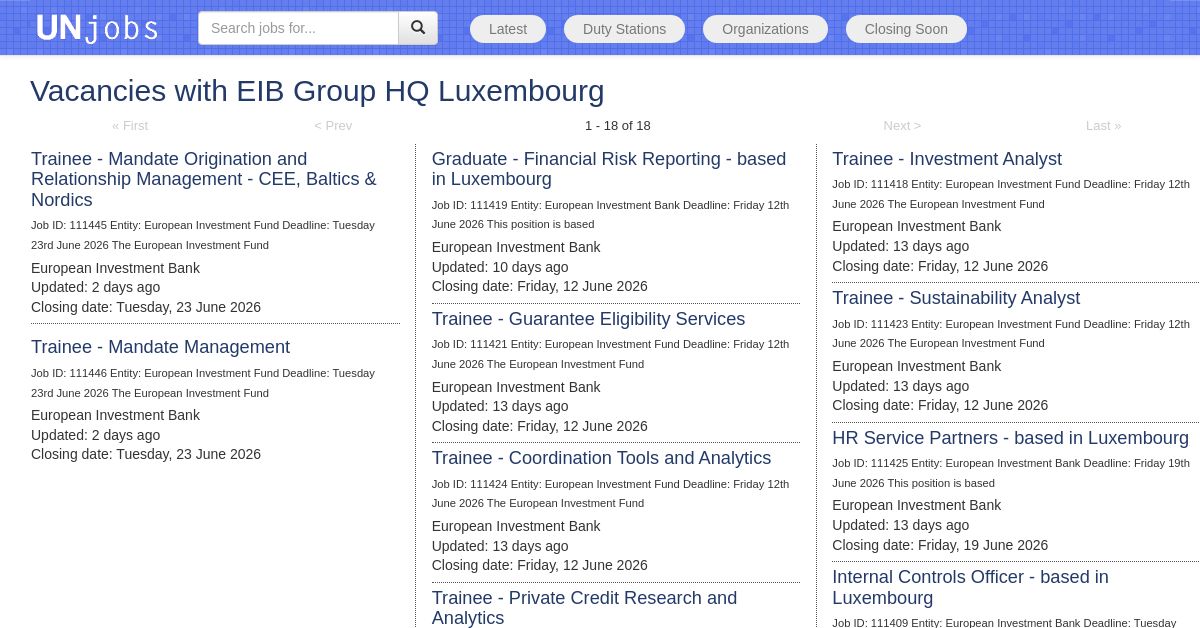The height and width of the screenshot is (628, 1200).
Task: Select Closing date under Coordination Tools and Analytics
Action: 540,565
